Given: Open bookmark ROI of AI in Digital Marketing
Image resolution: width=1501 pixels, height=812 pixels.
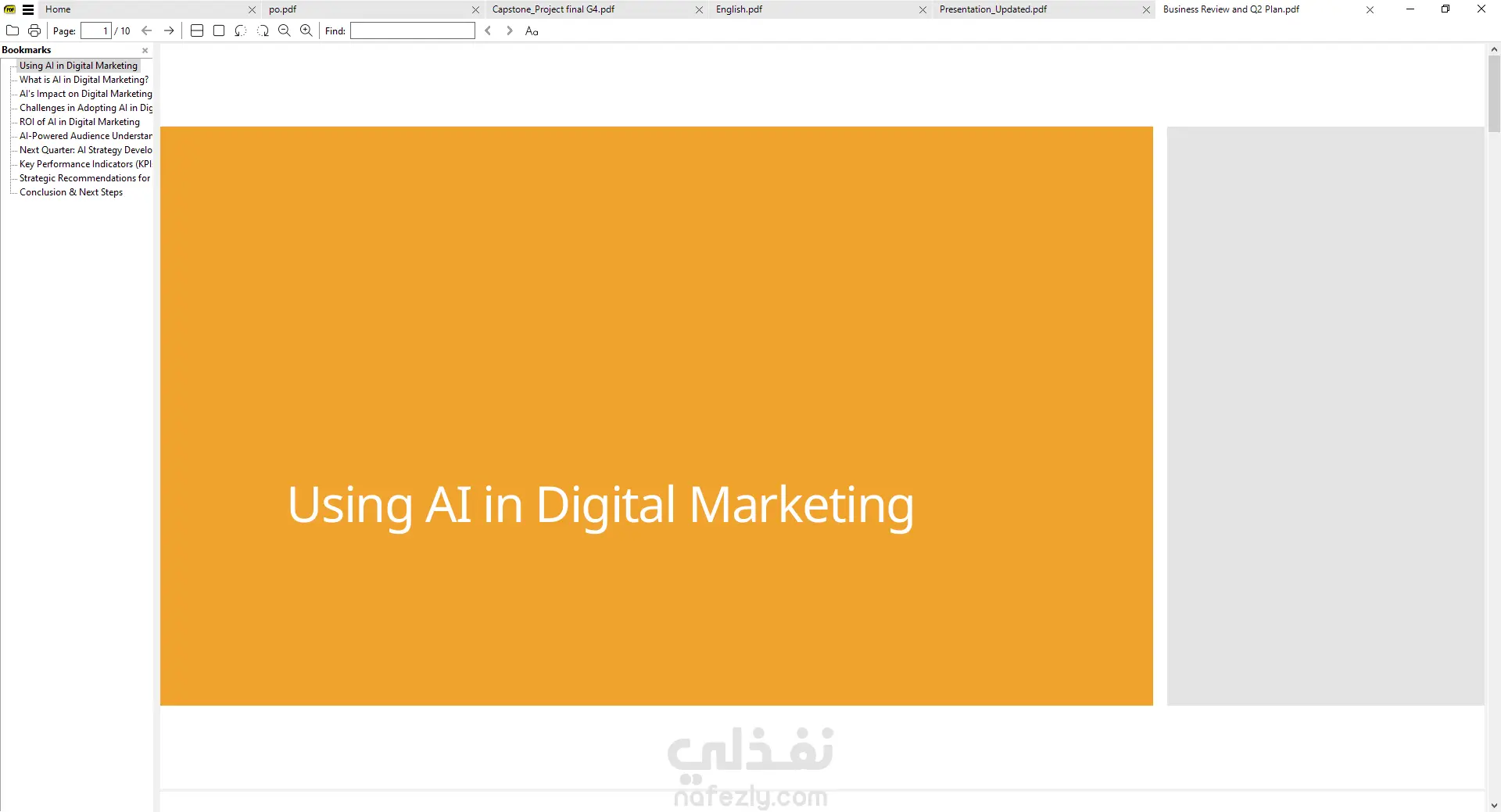Looking at the screenshot, I should point(80,122).
